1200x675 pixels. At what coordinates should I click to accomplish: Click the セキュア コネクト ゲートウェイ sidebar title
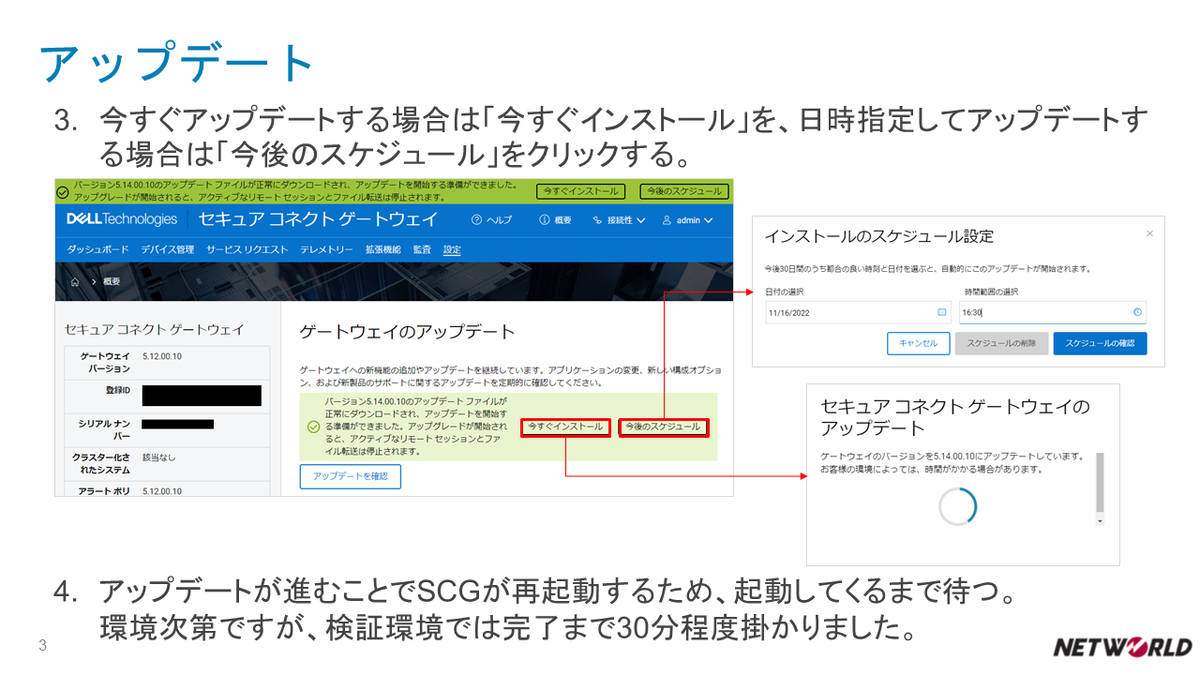[153, 328]
